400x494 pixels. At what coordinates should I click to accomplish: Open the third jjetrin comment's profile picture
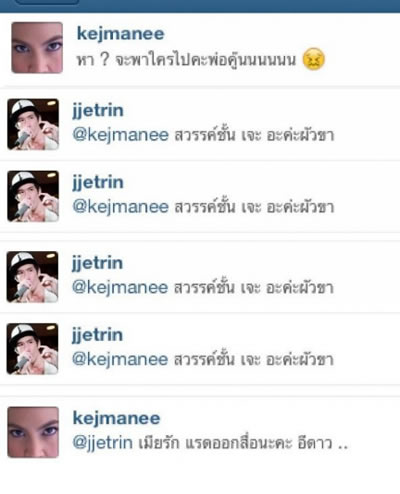(x=32, y=277)
